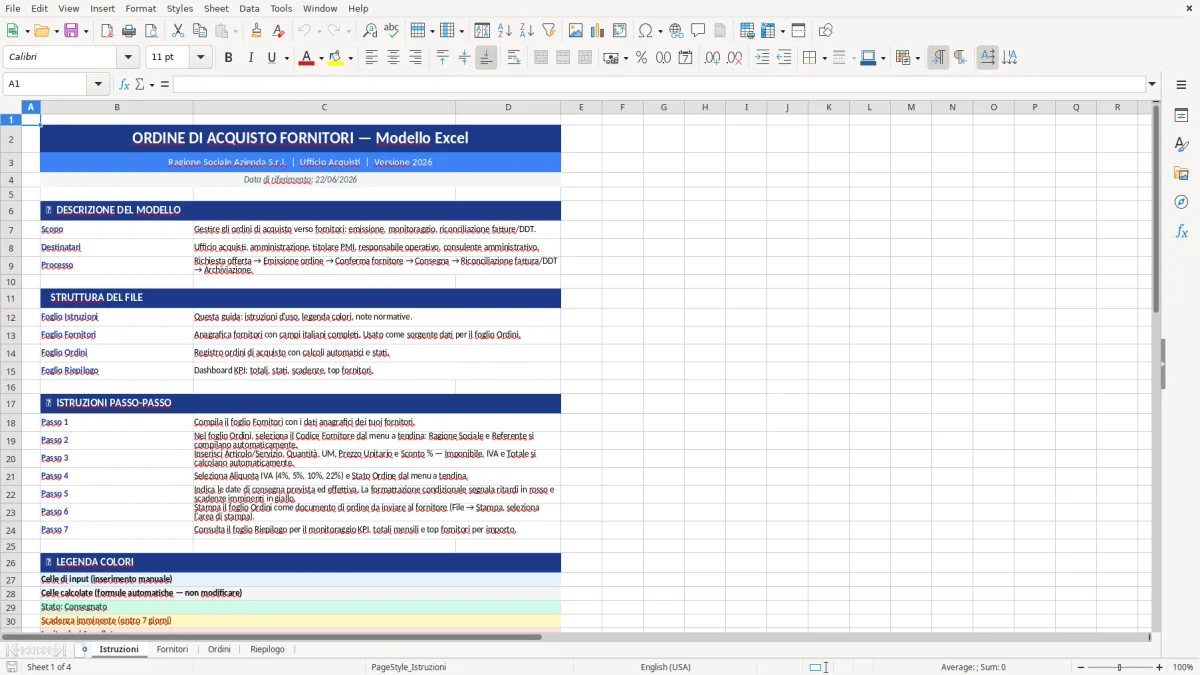Select column D header
This screenshot has height=675, width=1200.
point(508,107)
